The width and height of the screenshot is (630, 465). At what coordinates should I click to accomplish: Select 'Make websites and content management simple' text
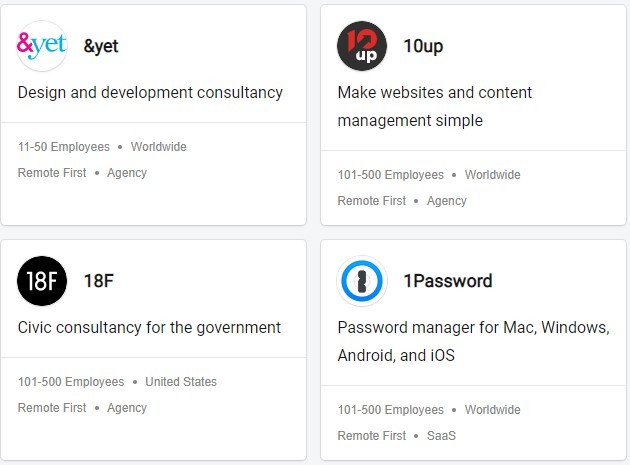[x=435, y=107]
